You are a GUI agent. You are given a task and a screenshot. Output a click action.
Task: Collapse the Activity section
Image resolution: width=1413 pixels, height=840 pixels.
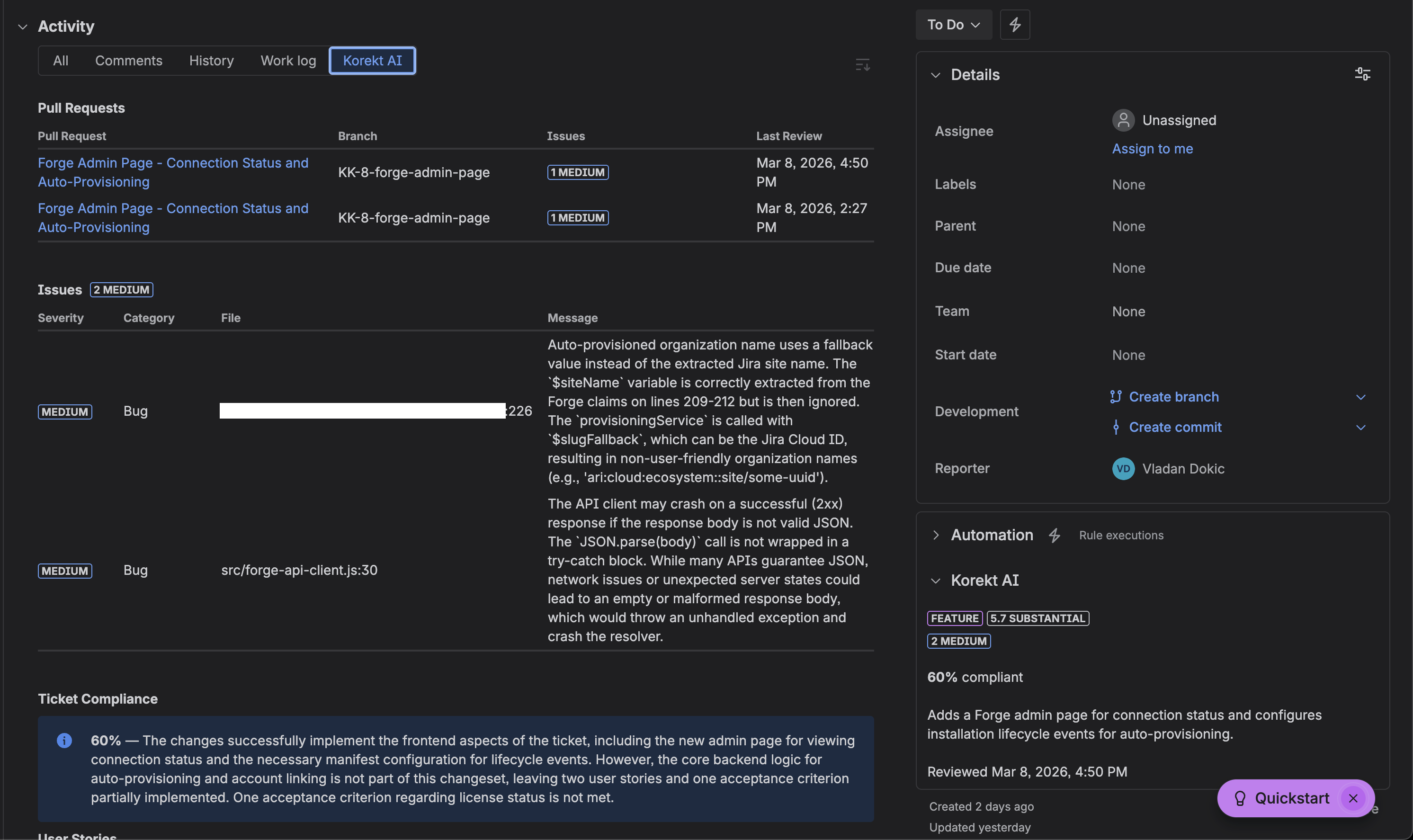click(23, 26)
